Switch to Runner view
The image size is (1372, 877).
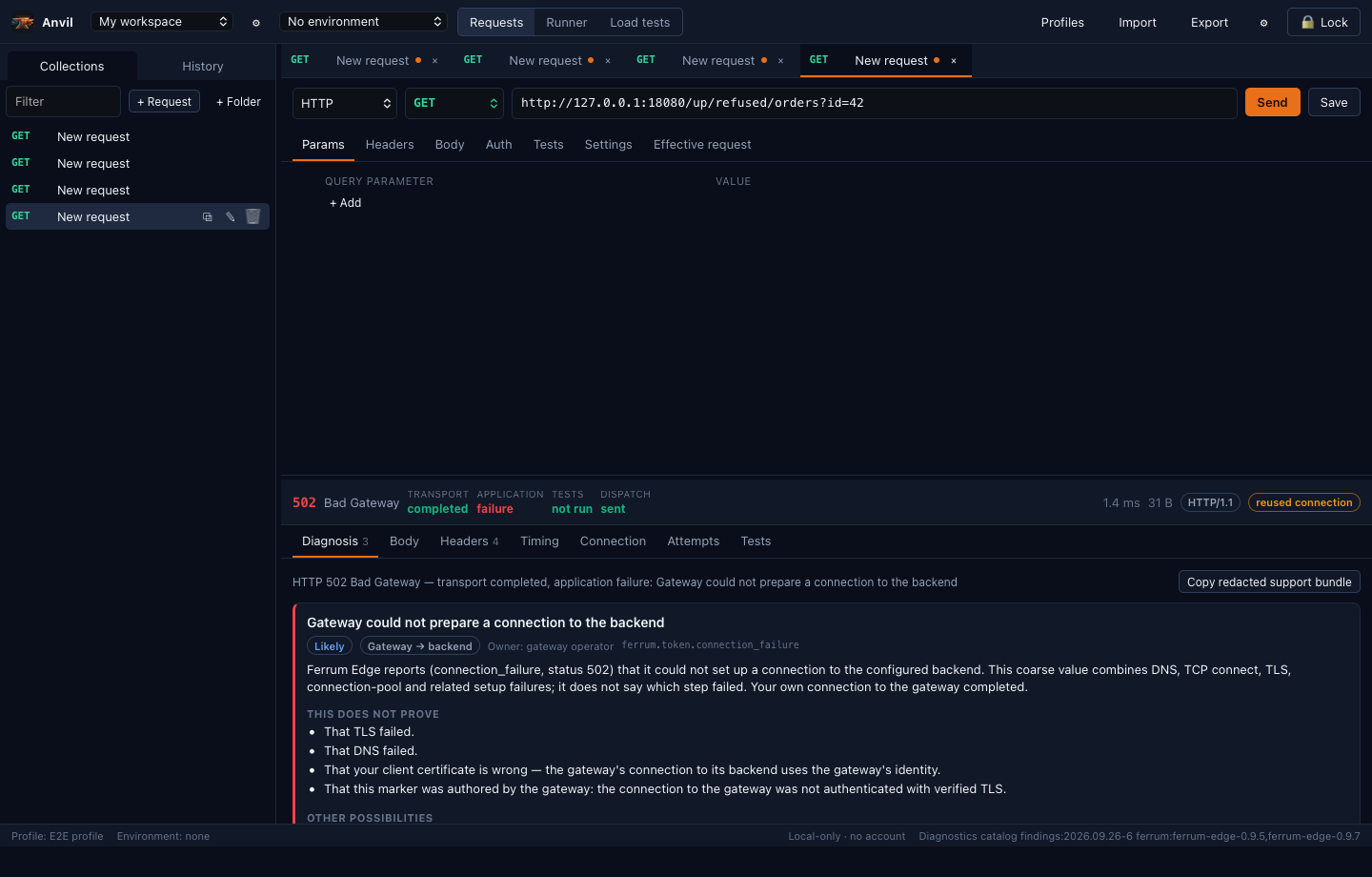click(x=567, y=22)
